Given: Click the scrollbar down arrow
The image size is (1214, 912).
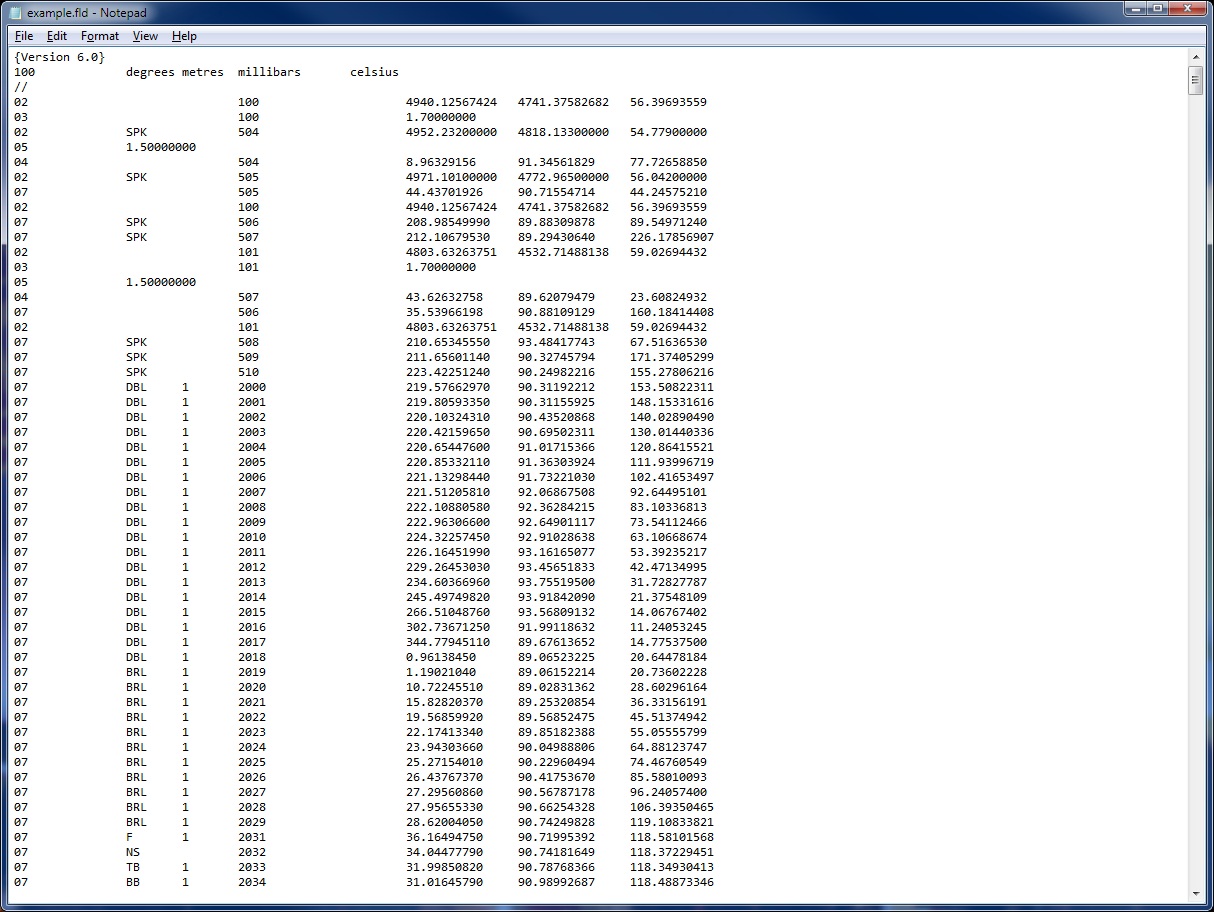Looking at the screenshot, I should pyautogui.click(x=1197, y=895).
